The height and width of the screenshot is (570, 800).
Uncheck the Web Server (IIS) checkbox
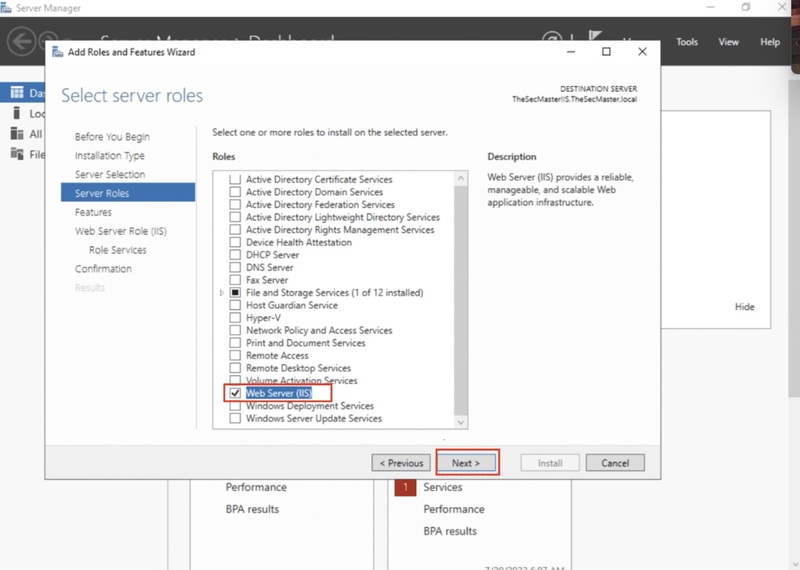[235, 393]
